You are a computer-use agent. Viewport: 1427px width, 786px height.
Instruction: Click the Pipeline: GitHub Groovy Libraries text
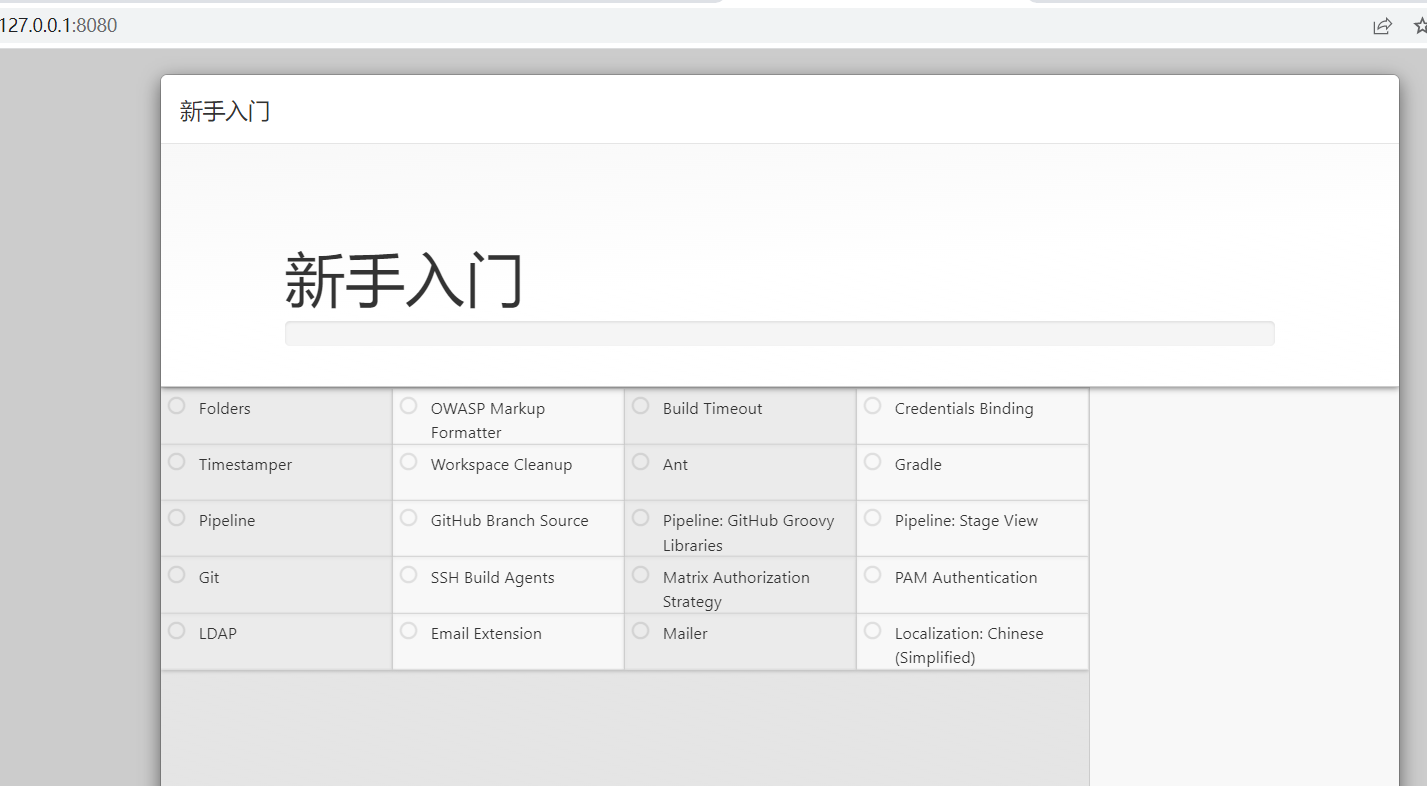pos(748,533)
